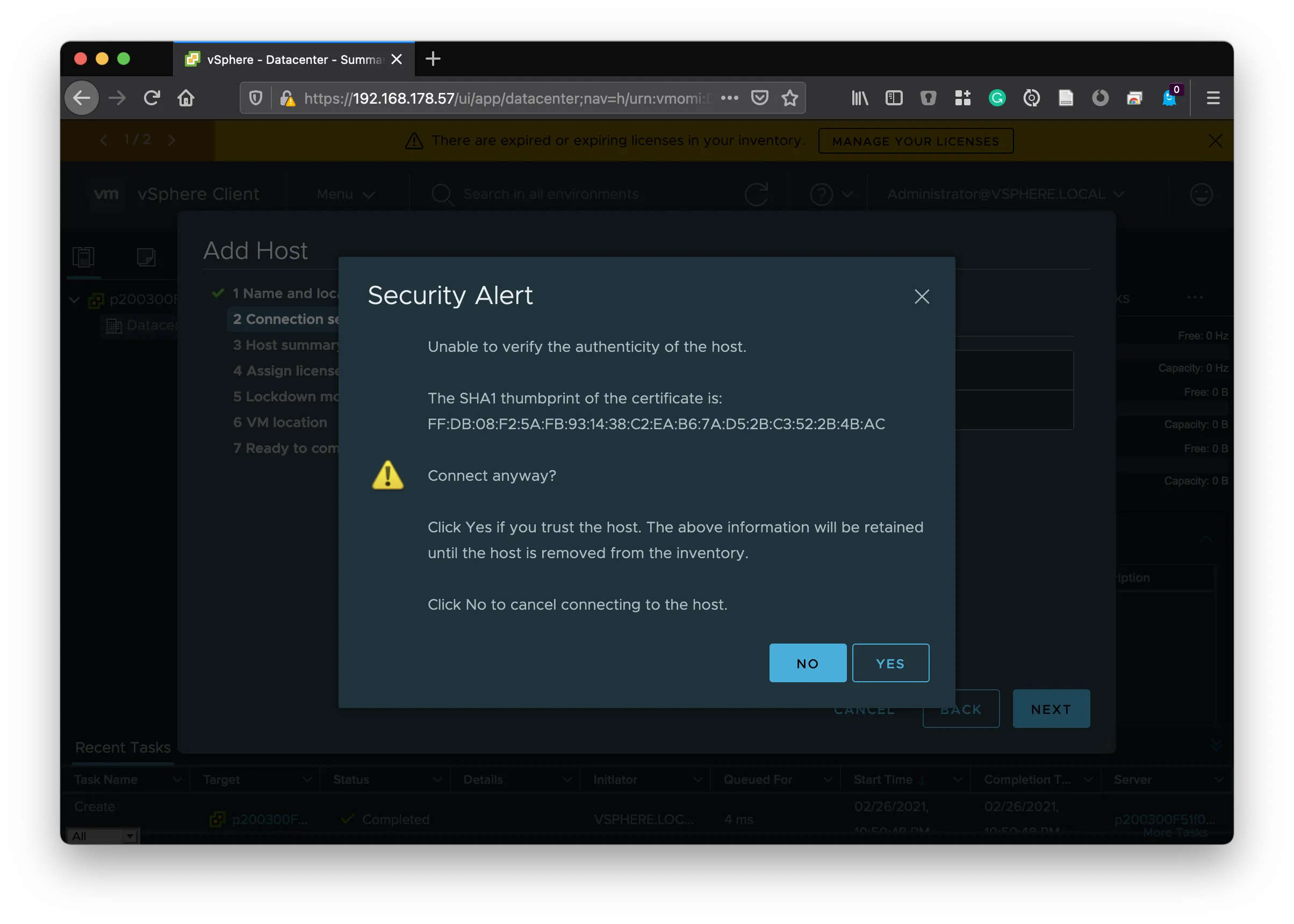Save page to Pocket icon
Image resolution: width=1294 pixels, height=924 pixels.
click(760, 98)
